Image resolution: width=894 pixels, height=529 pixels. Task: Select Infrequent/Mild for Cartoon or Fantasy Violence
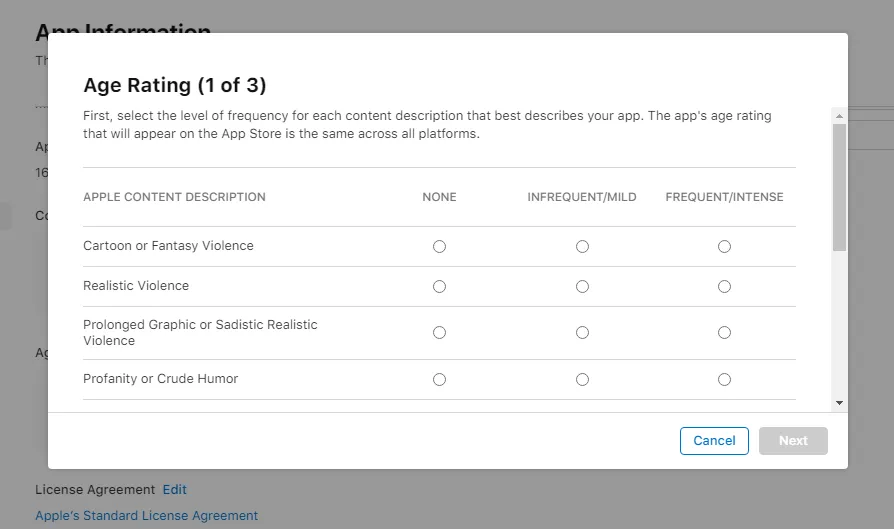(x=582, y=246)
